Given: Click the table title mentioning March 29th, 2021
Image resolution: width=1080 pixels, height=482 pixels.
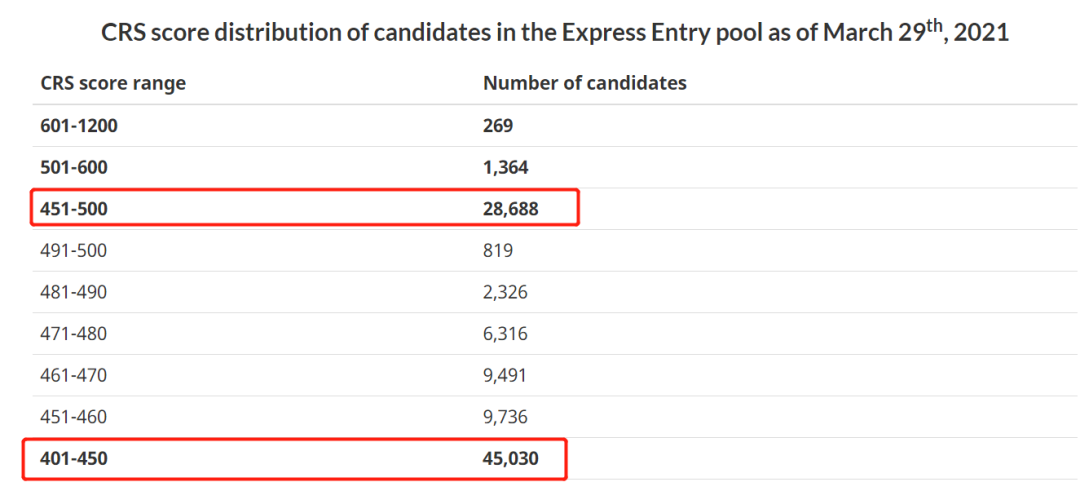Looking at the screenshot, I should tap(555, 32).
